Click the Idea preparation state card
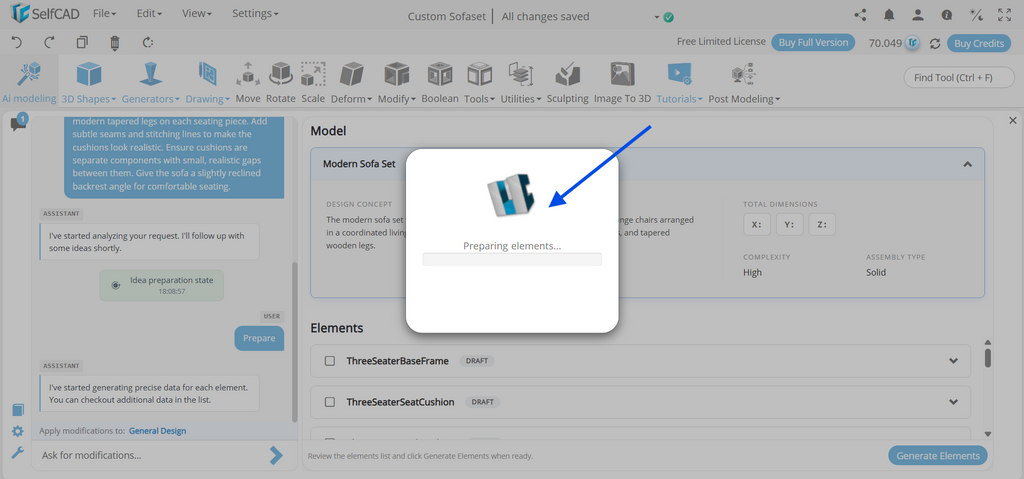Screen dimensions: 1024x479 point(161,285)
